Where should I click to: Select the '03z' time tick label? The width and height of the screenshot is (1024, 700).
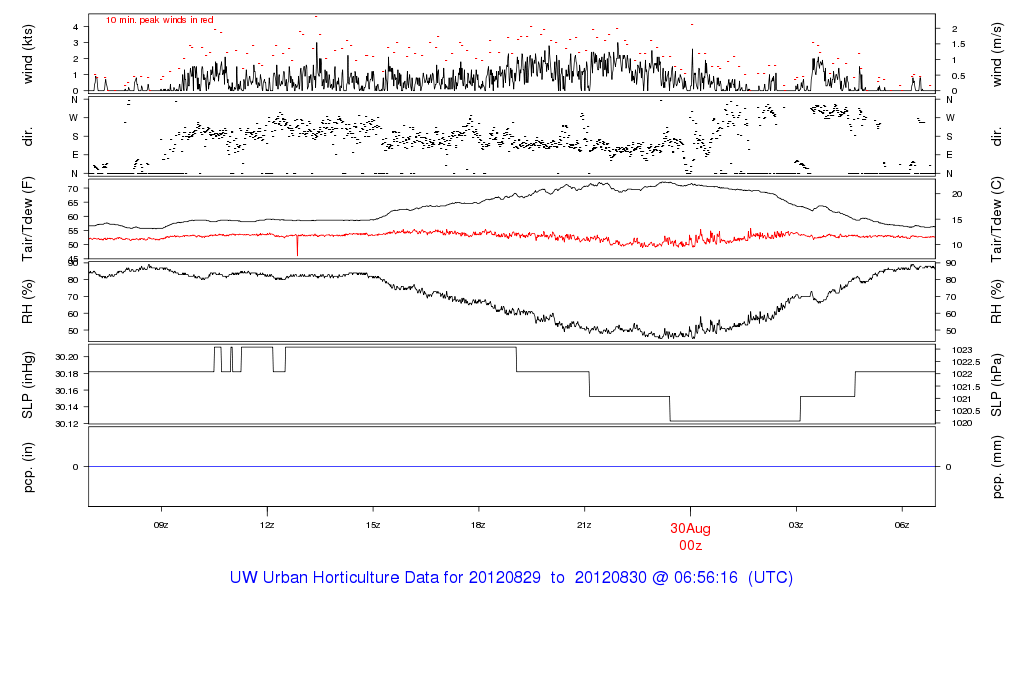tap(795, 525)
